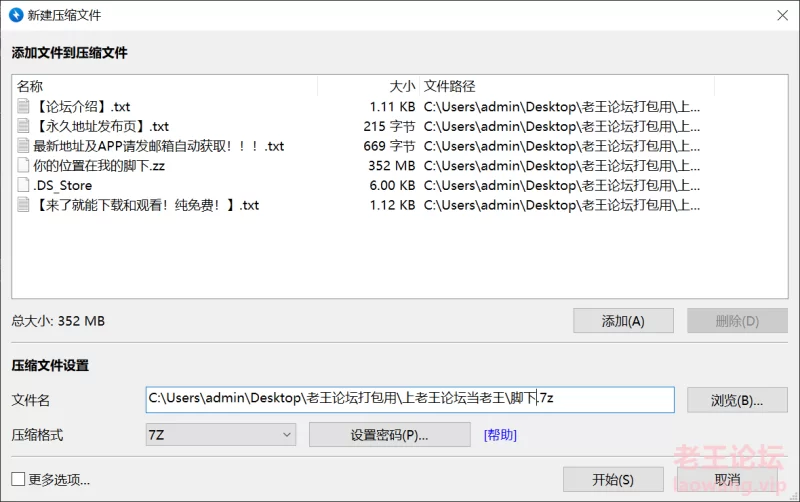The image size is (800, 502).
Task: Click the 添加(A) button
Action: coord(623,321)
